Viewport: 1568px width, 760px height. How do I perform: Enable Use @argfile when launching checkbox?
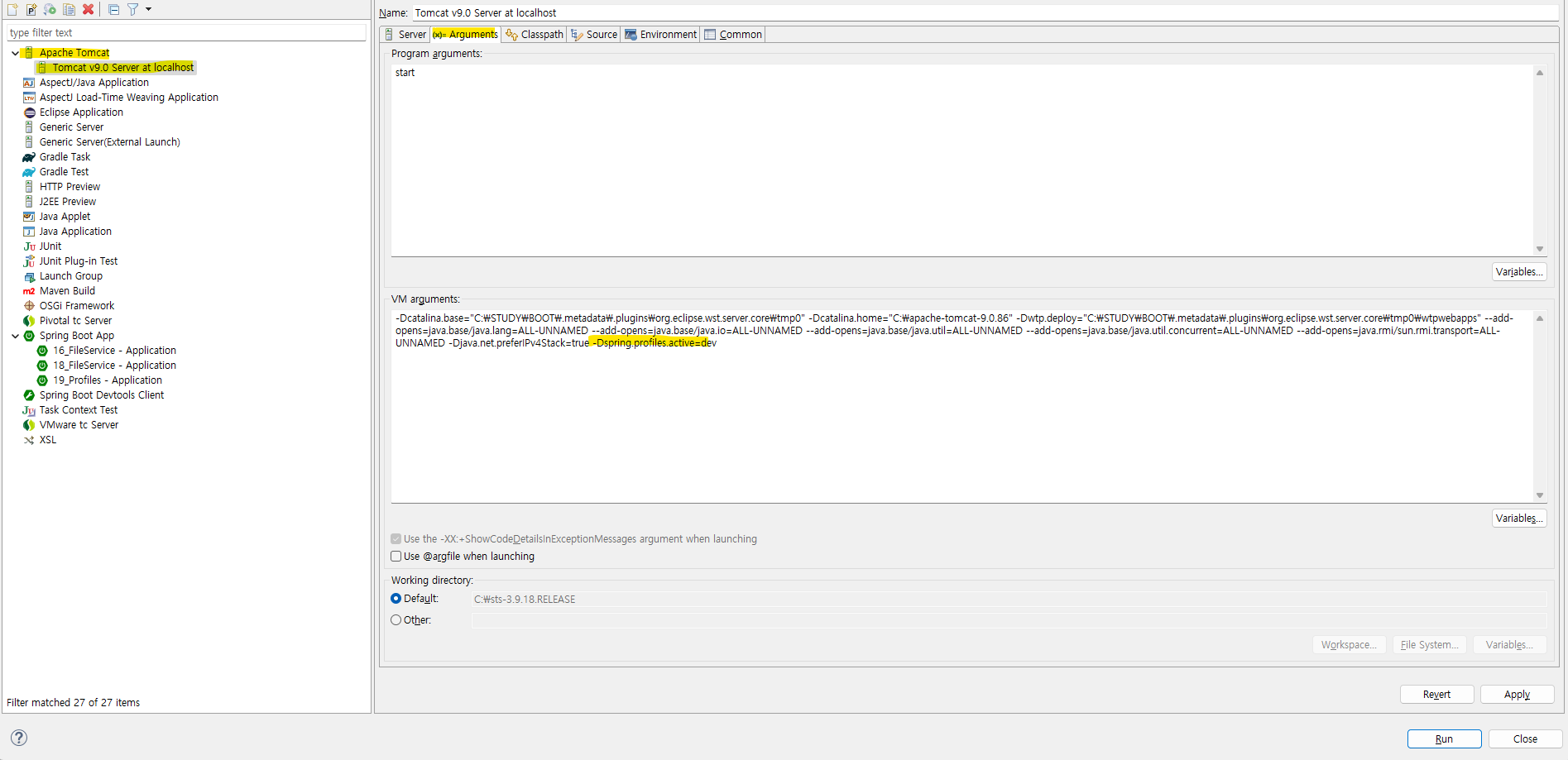[396, 557]
